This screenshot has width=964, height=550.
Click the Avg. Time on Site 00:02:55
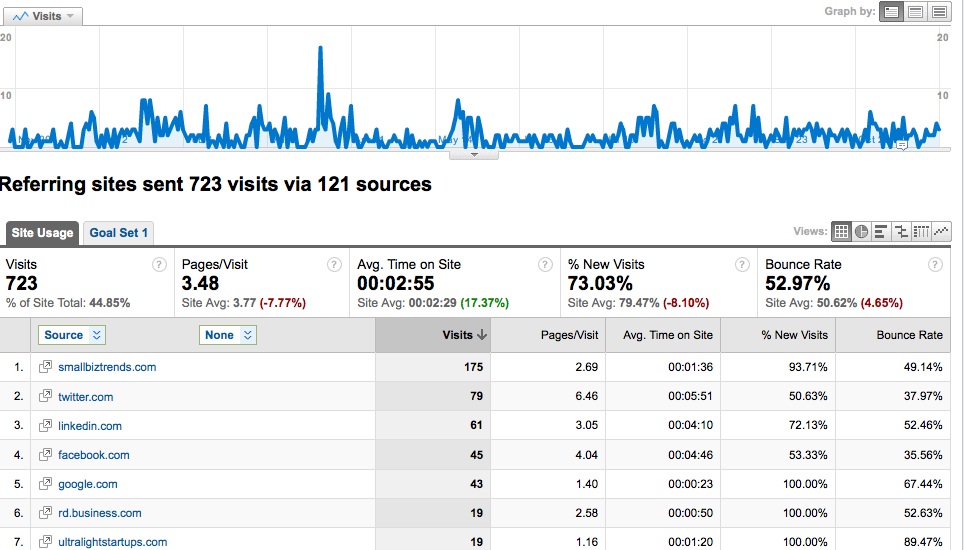pos(396,283)
